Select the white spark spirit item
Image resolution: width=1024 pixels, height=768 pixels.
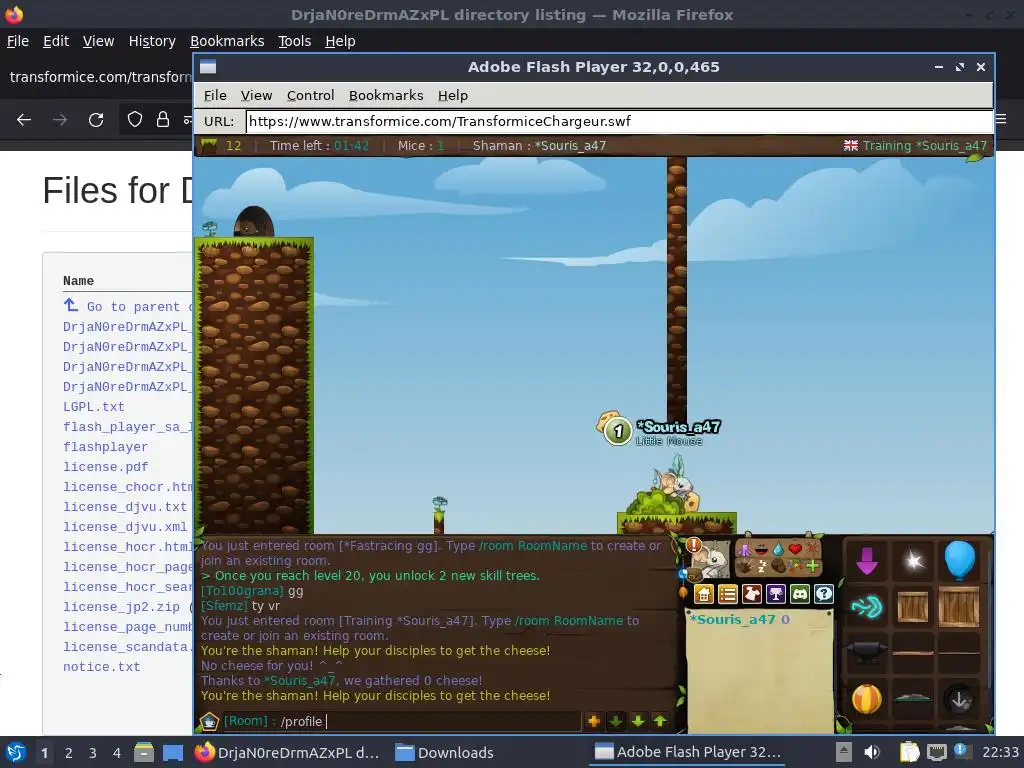point(913,560)
